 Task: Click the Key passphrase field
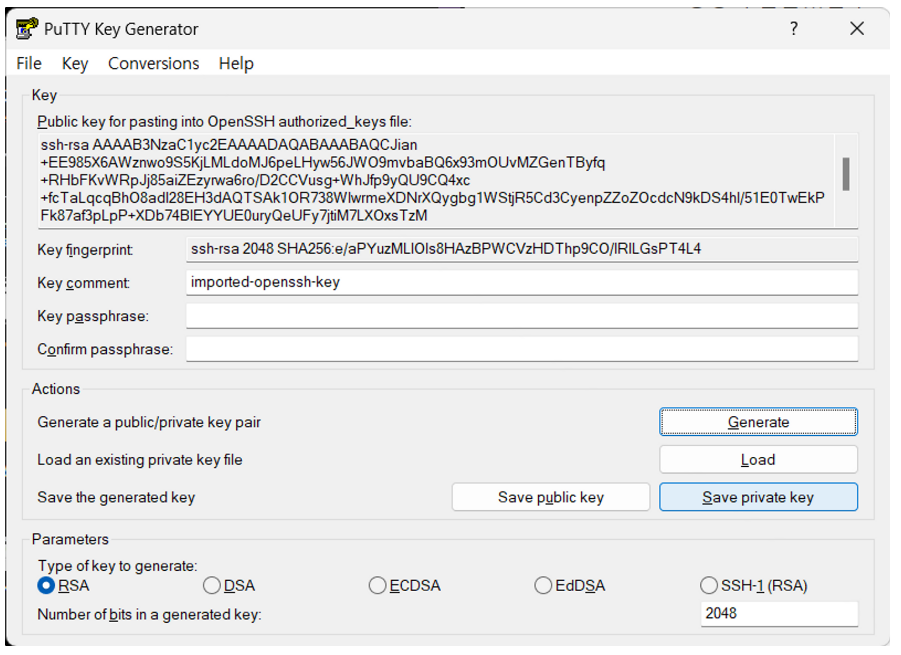click(x=522, y=316)
